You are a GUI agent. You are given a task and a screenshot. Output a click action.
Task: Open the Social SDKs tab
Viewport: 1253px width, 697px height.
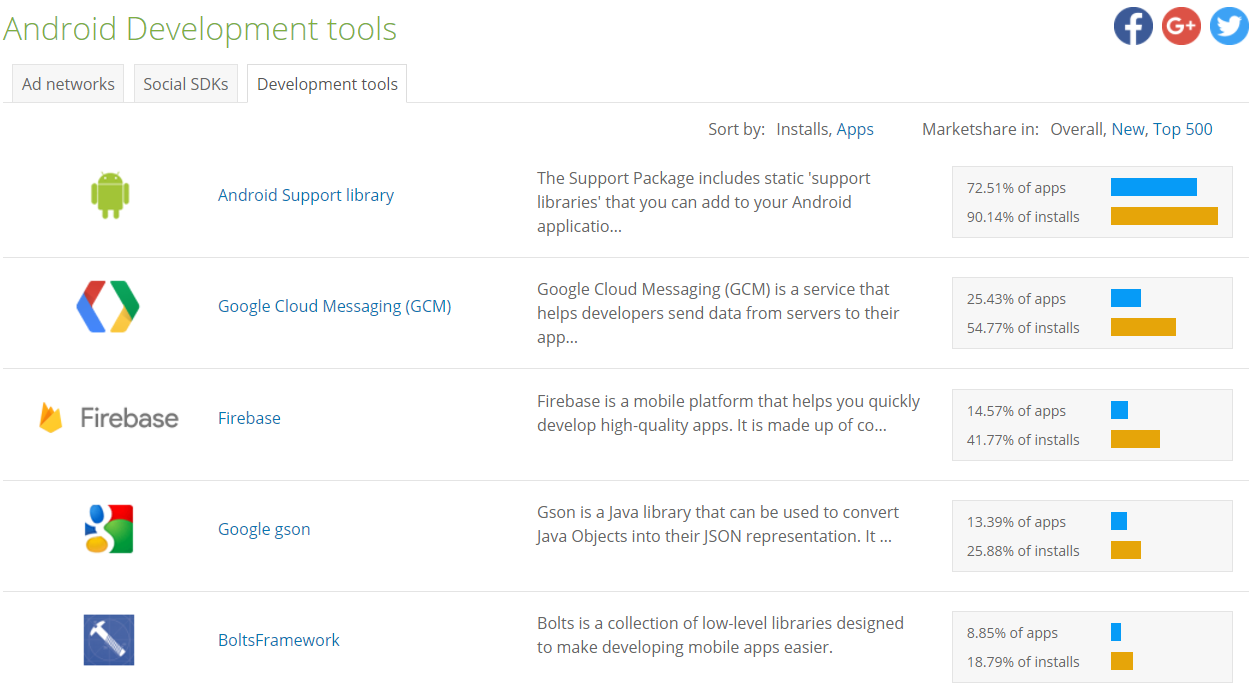186,84
